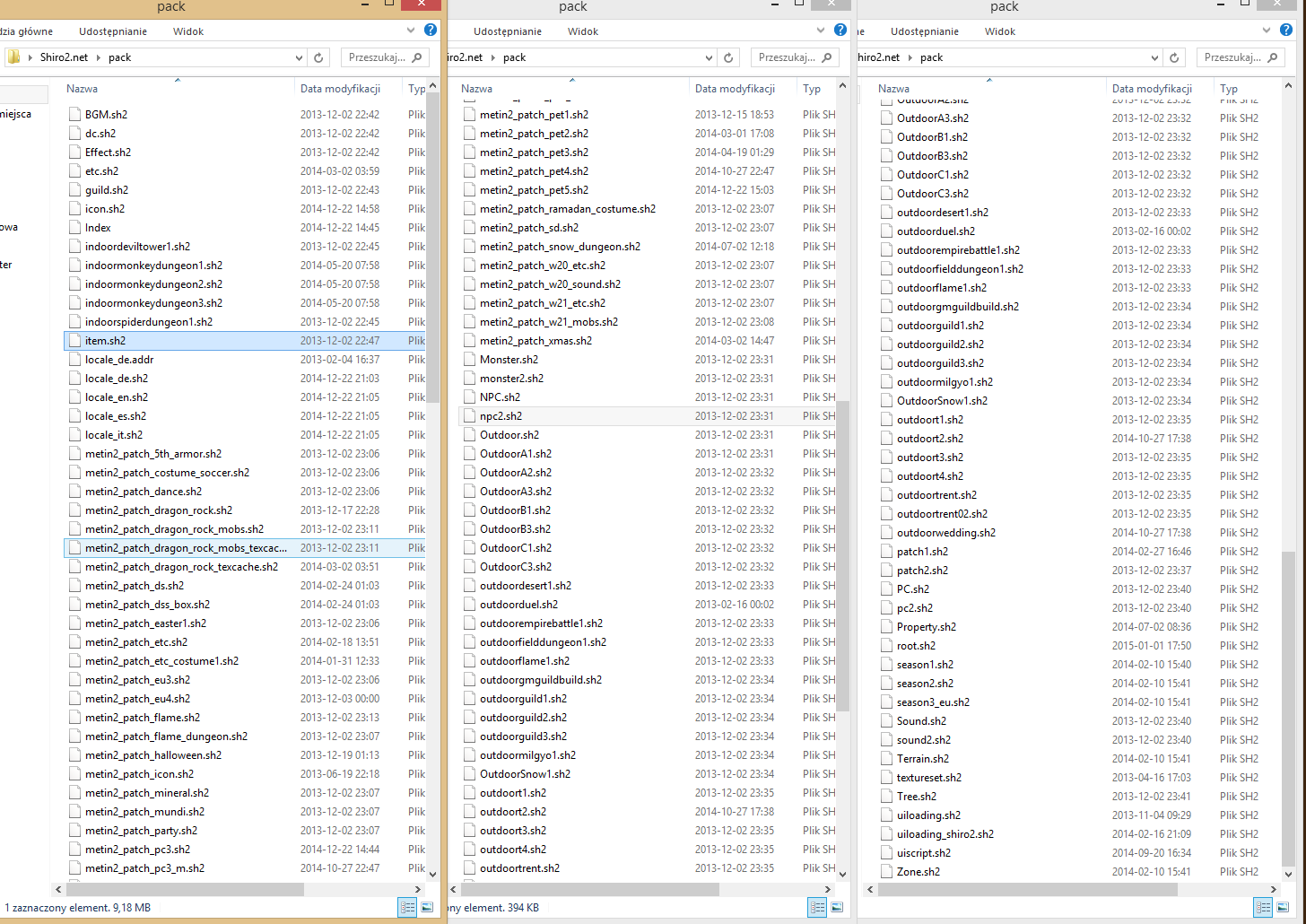The height and width of the screenshot is (924, 1306).
Task: Click the magnifier in the middle search box
Action: 827,57
